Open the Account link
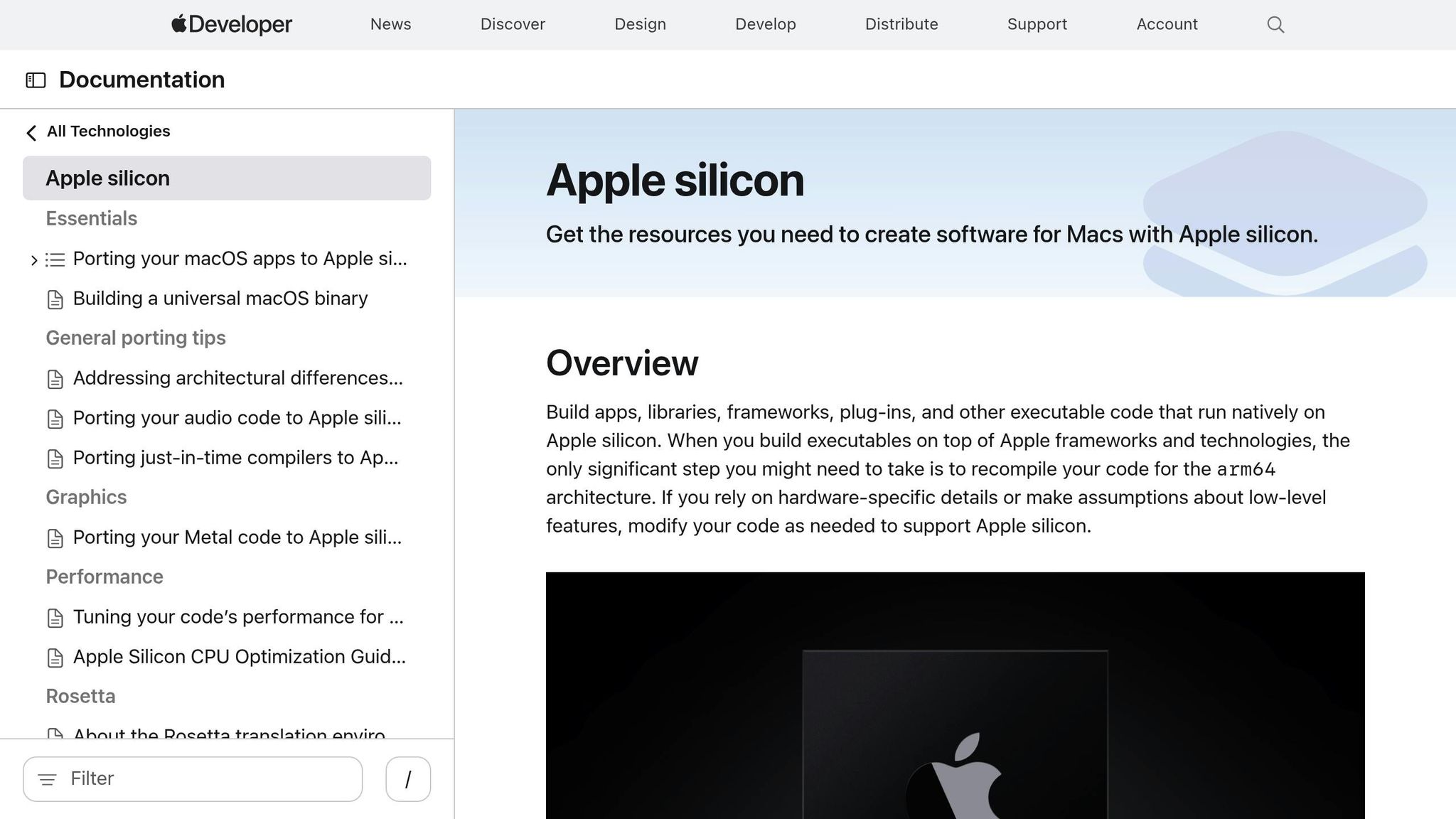 coord(1167,25)
